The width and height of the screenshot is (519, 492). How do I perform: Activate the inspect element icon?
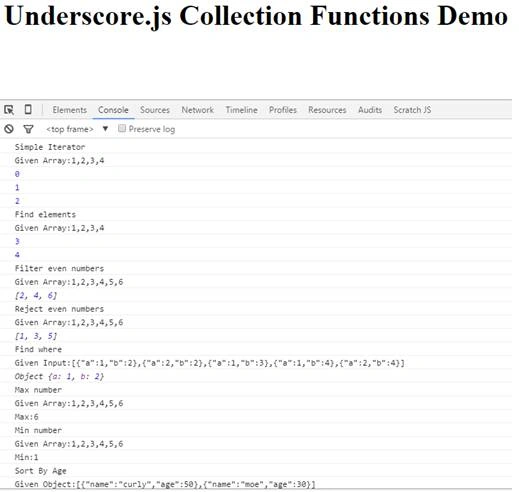[9, 110]
